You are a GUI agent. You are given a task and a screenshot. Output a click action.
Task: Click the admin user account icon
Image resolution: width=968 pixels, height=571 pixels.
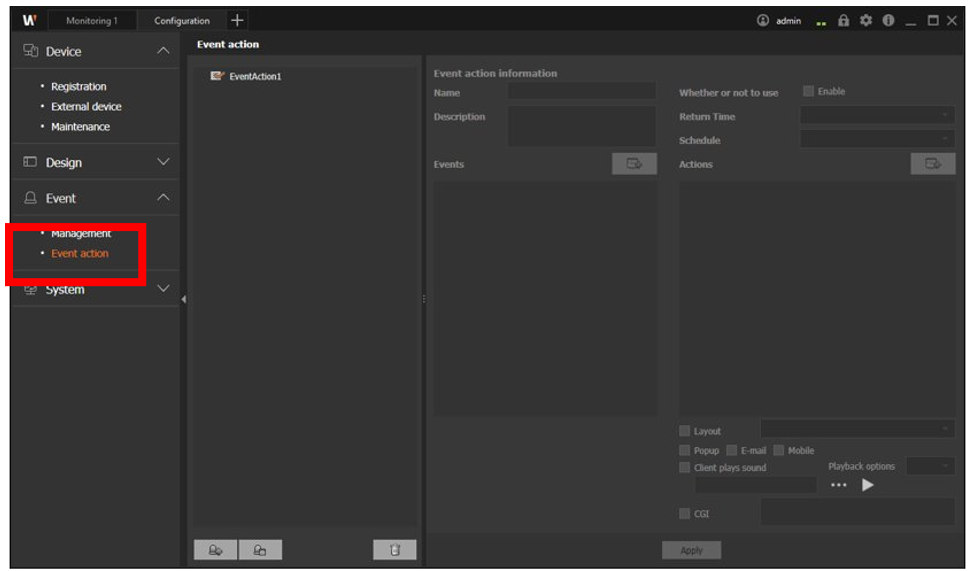763,20
